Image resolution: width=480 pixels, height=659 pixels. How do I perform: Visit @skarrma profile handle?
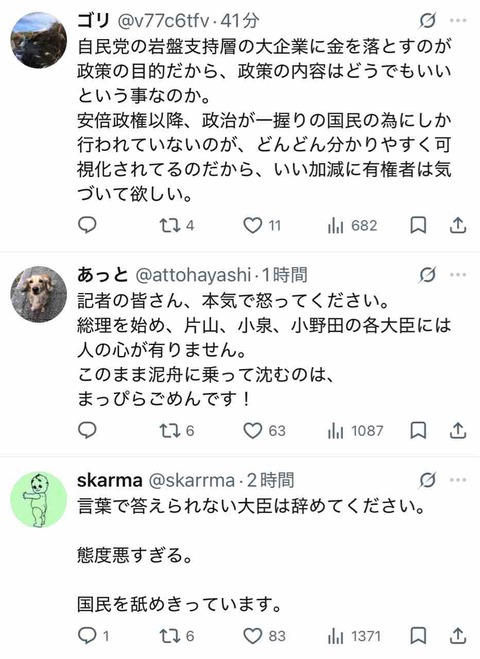192,480
